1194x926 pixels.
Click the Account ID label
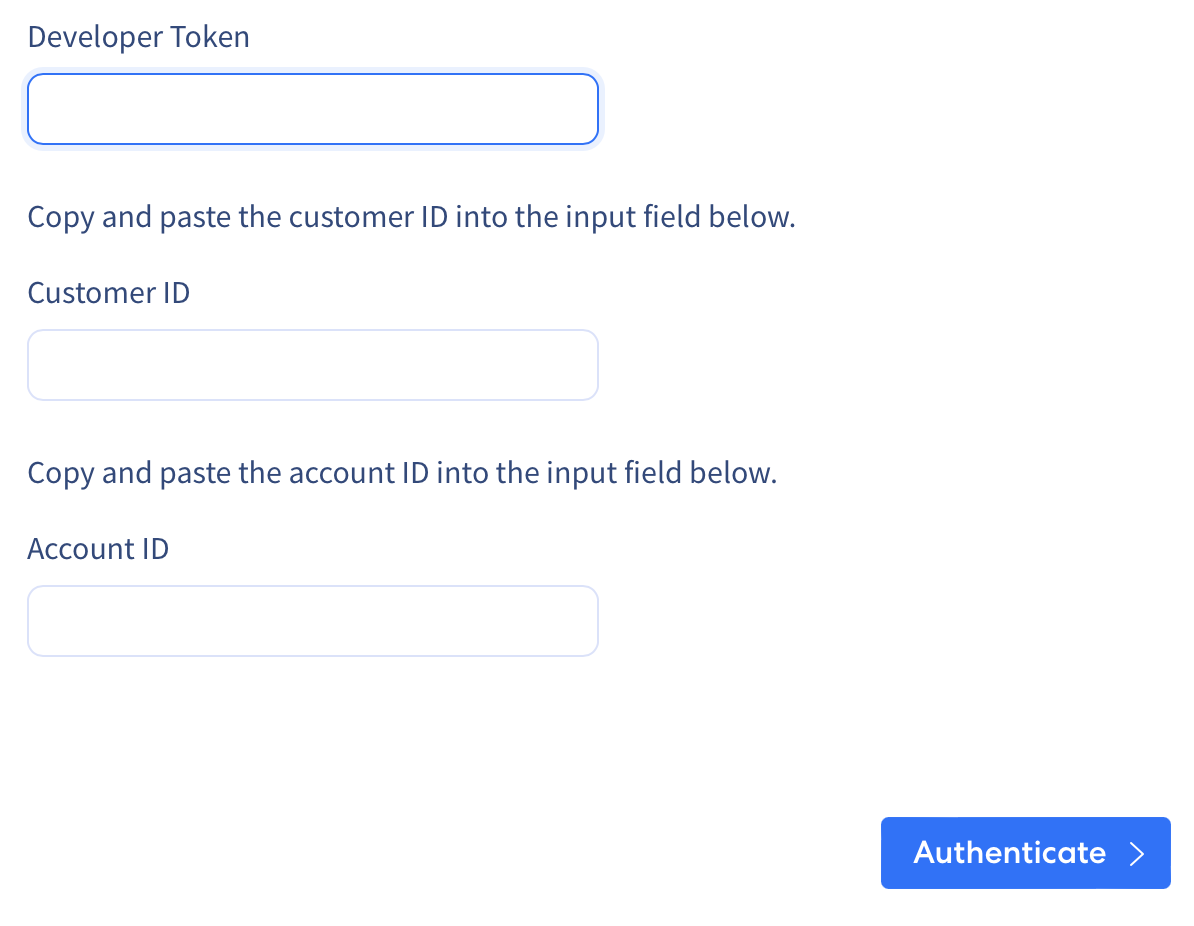[98, 548]
